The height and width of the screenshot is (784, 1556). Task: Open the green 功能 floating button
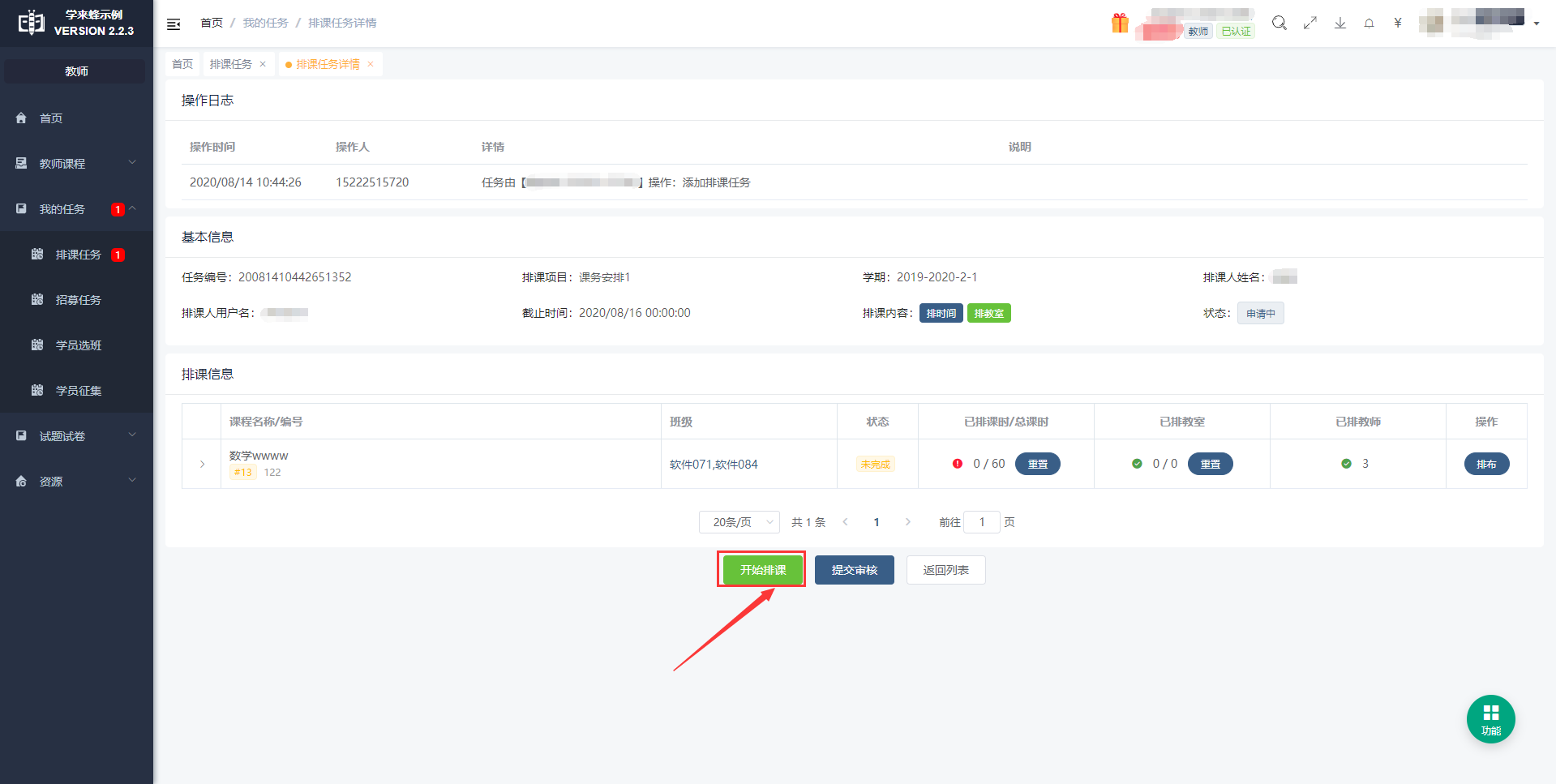[x=1490, y=718]
